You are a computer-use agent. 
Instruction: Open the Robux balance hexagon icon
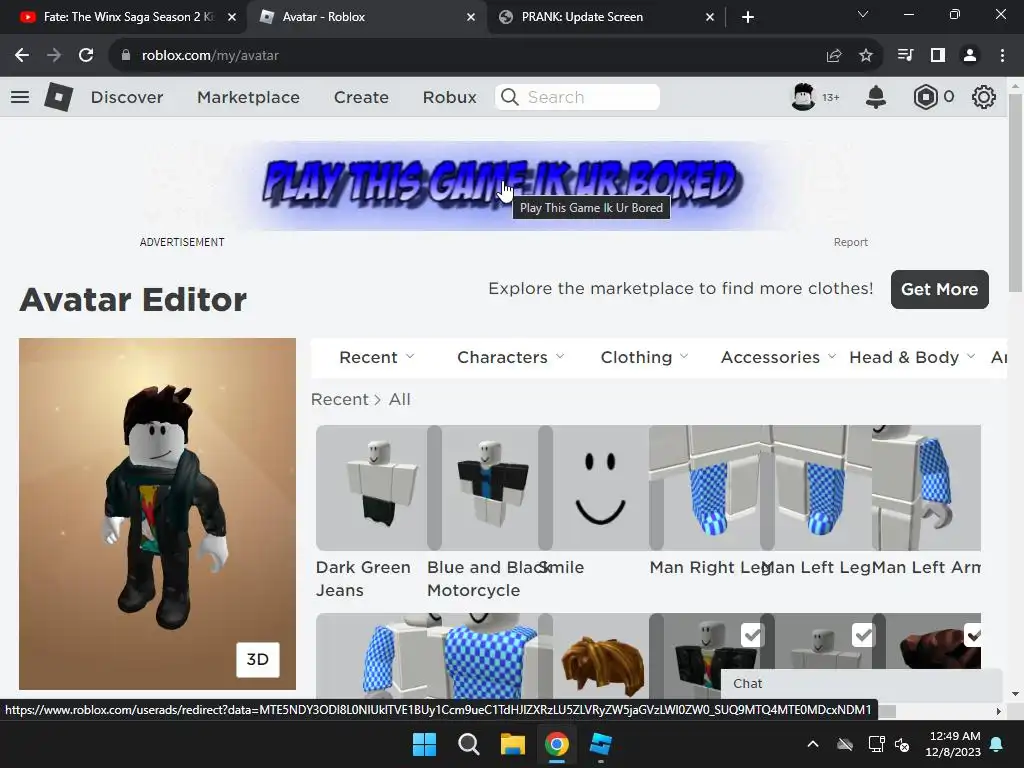[925, 97]
